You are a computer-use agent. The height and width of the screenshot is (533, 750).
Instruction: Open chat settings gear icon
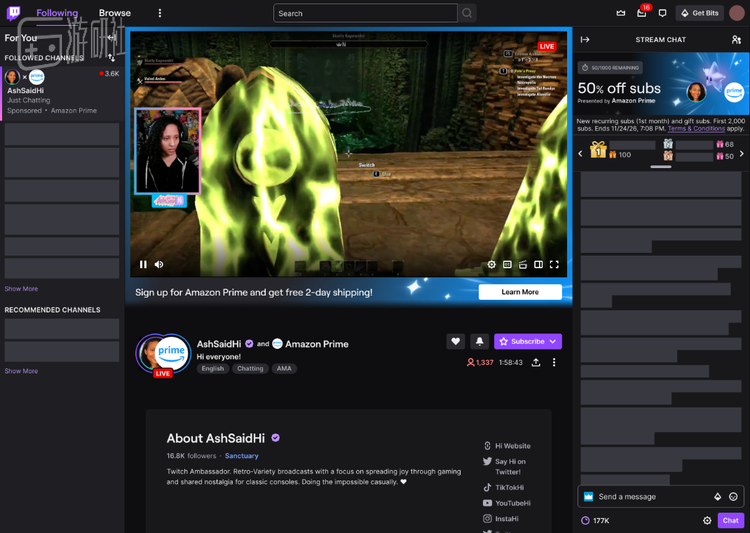707,521
